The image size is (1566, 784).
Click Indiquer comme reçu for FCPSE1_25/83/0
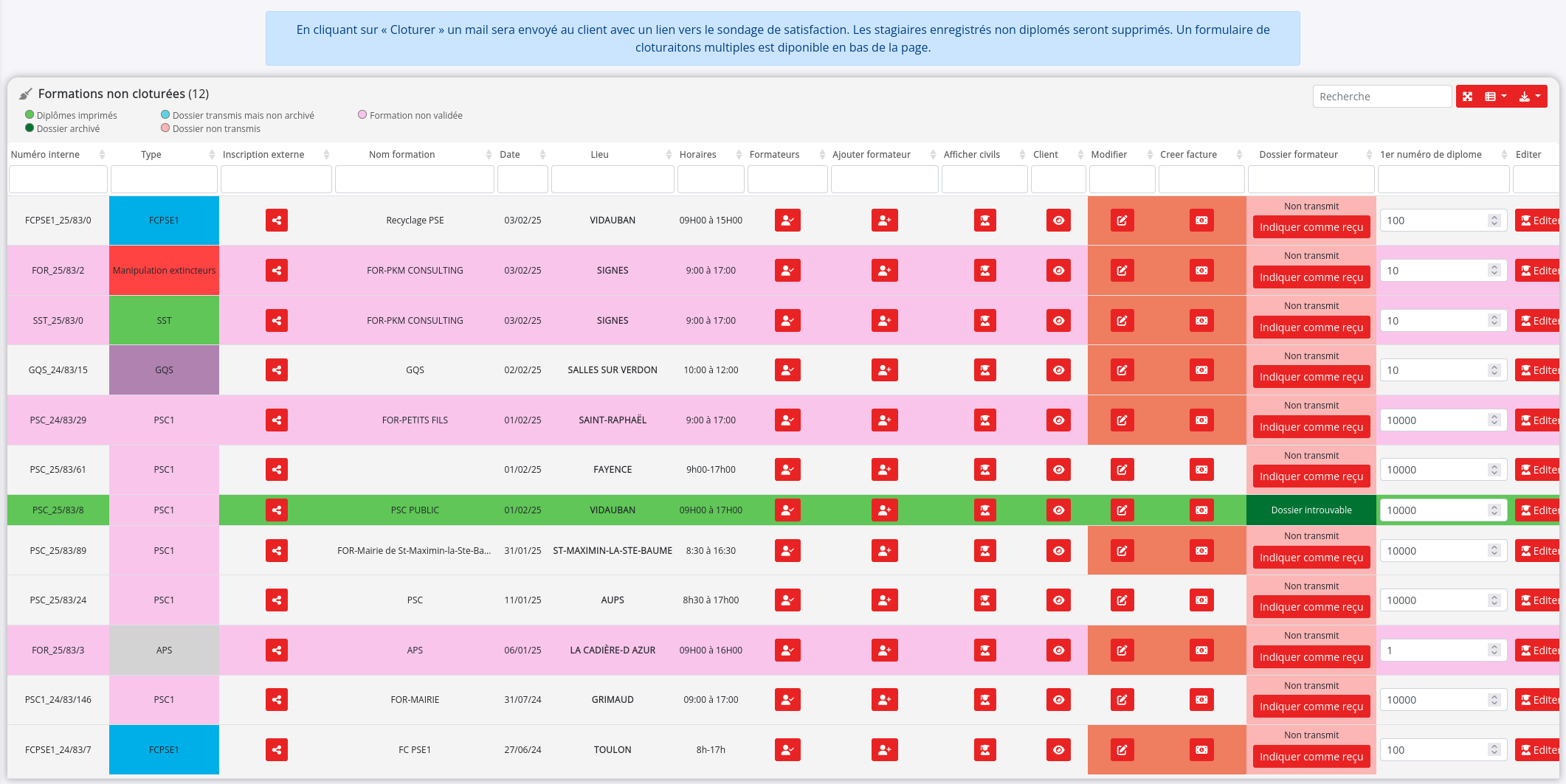click(x=1311, y=227)
